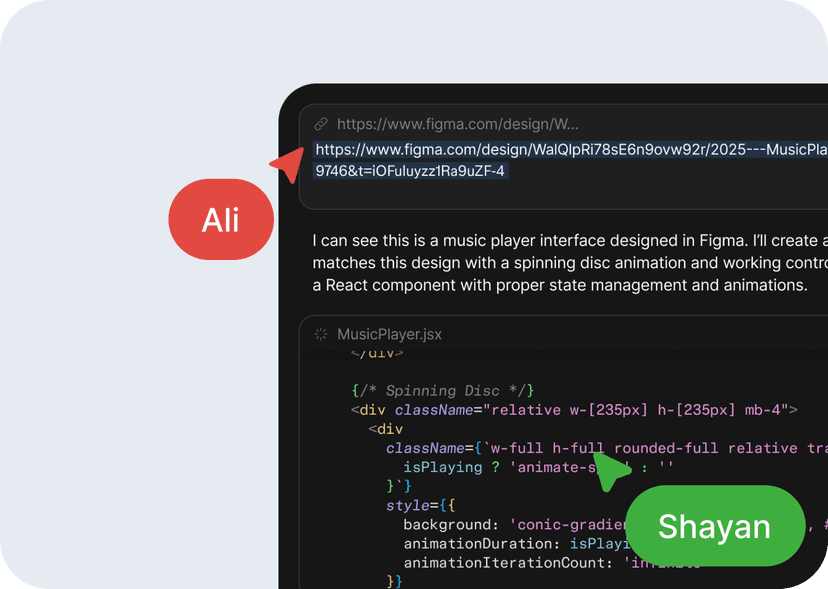
Task: Open the MusicPlayer.jsx file label
Action: point(389,334)
